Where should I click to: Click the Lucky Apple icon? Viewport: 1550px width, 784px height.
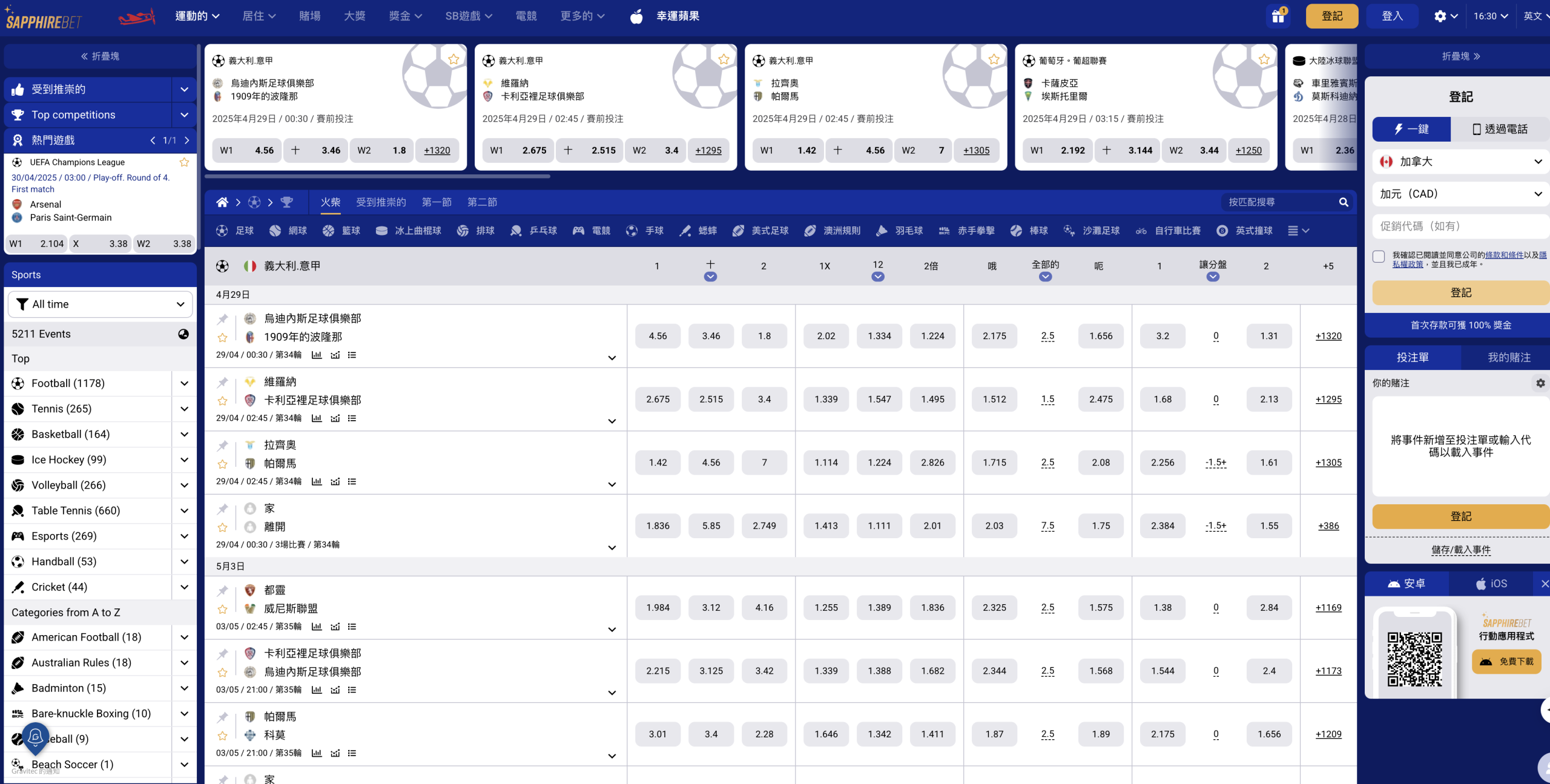pos(636,16)
